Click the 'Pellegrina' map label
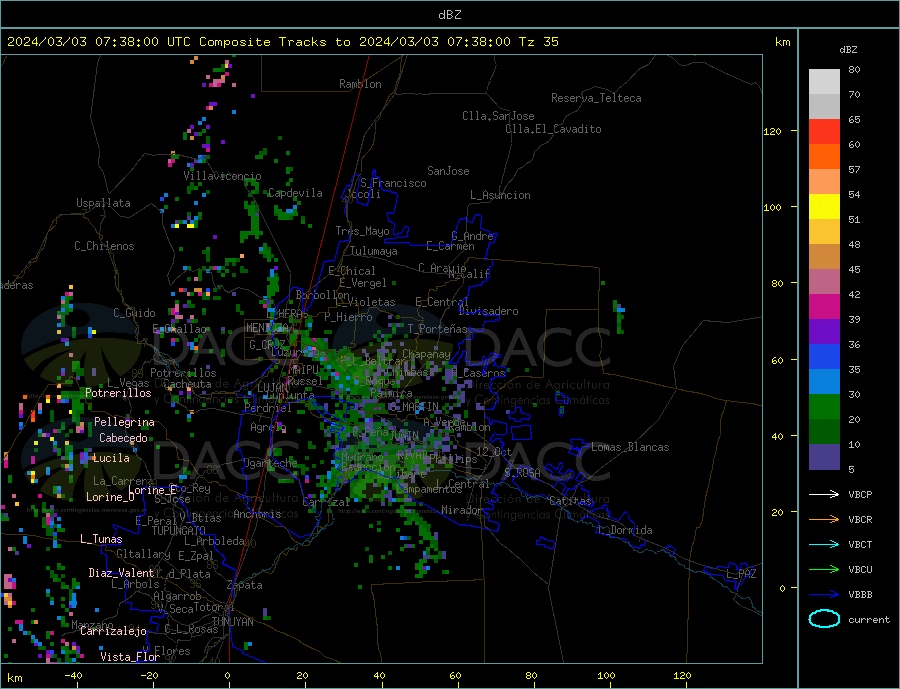The image size is (900, 689). 124,422
